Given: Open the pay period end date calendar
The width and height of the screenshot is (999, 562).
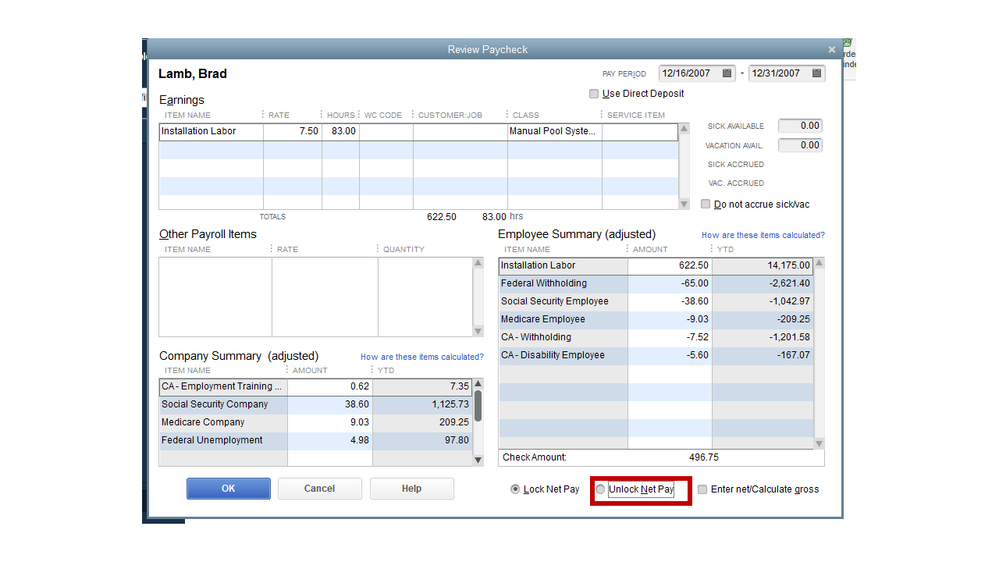Looking at the screenshot, I should pos(817,73).
